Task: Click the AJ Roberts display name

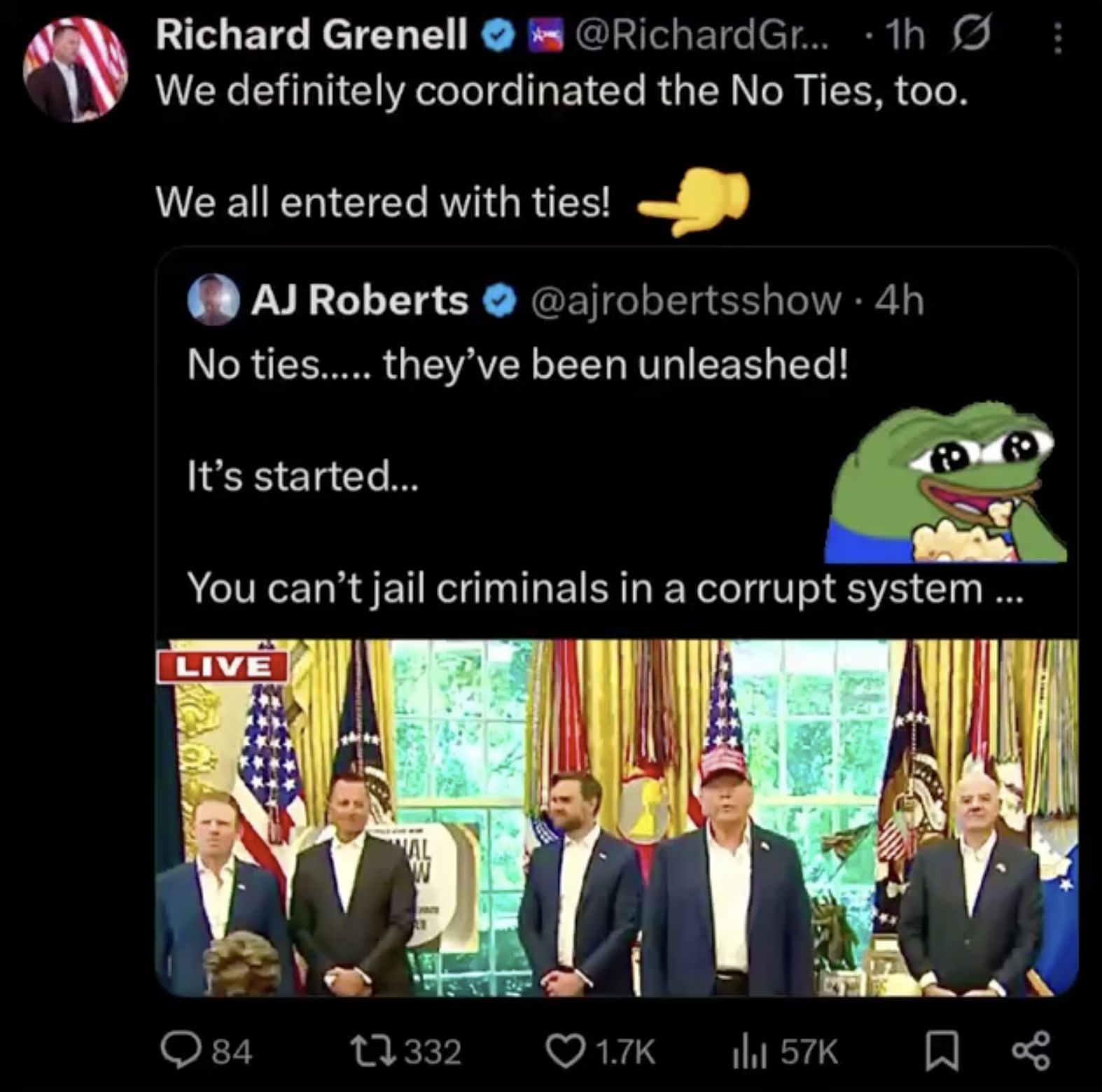Action: coord(359,301)
